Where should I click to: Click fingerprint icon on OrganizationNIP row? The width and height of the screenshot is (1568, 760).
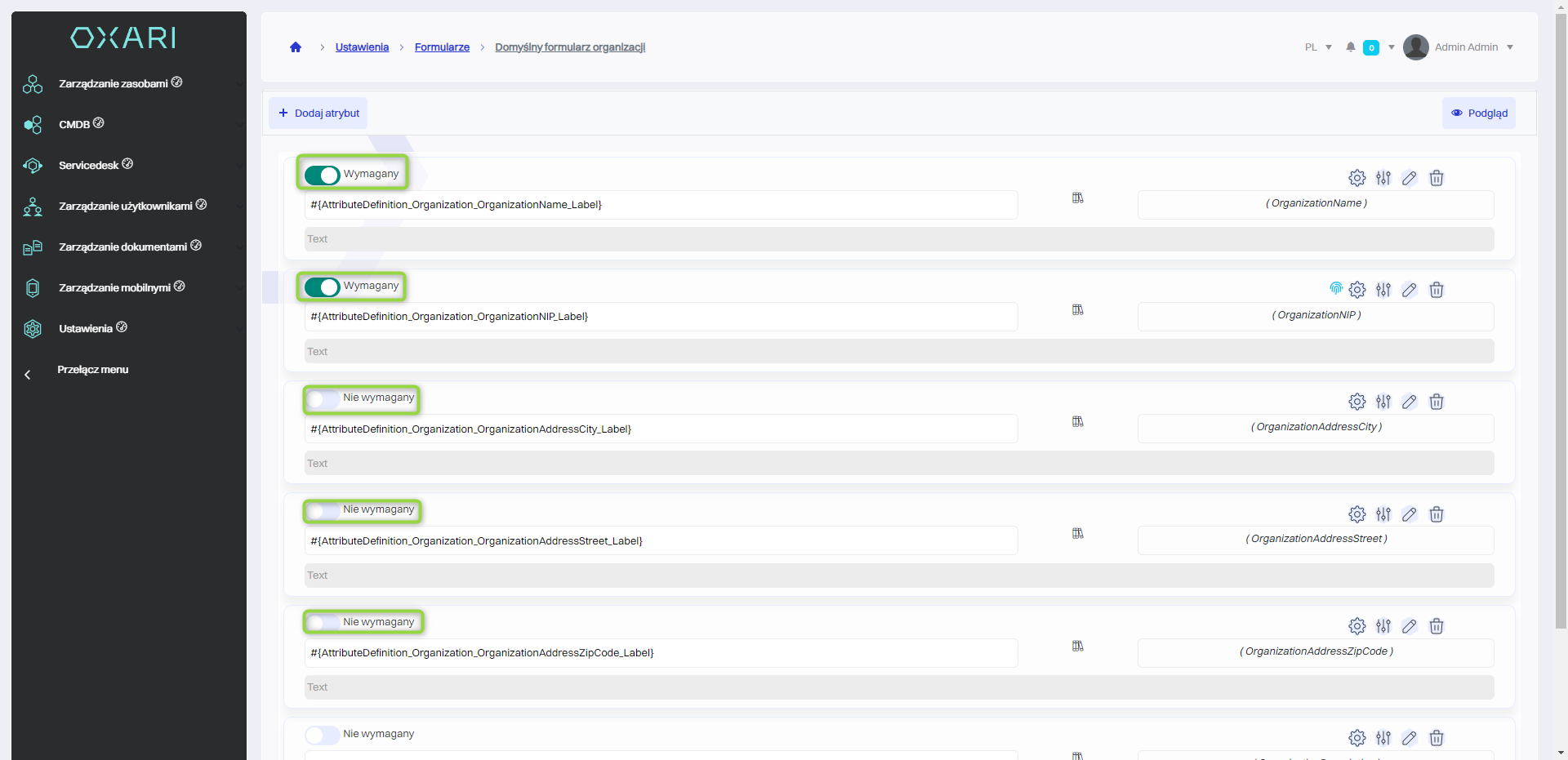click(1335, 288)
